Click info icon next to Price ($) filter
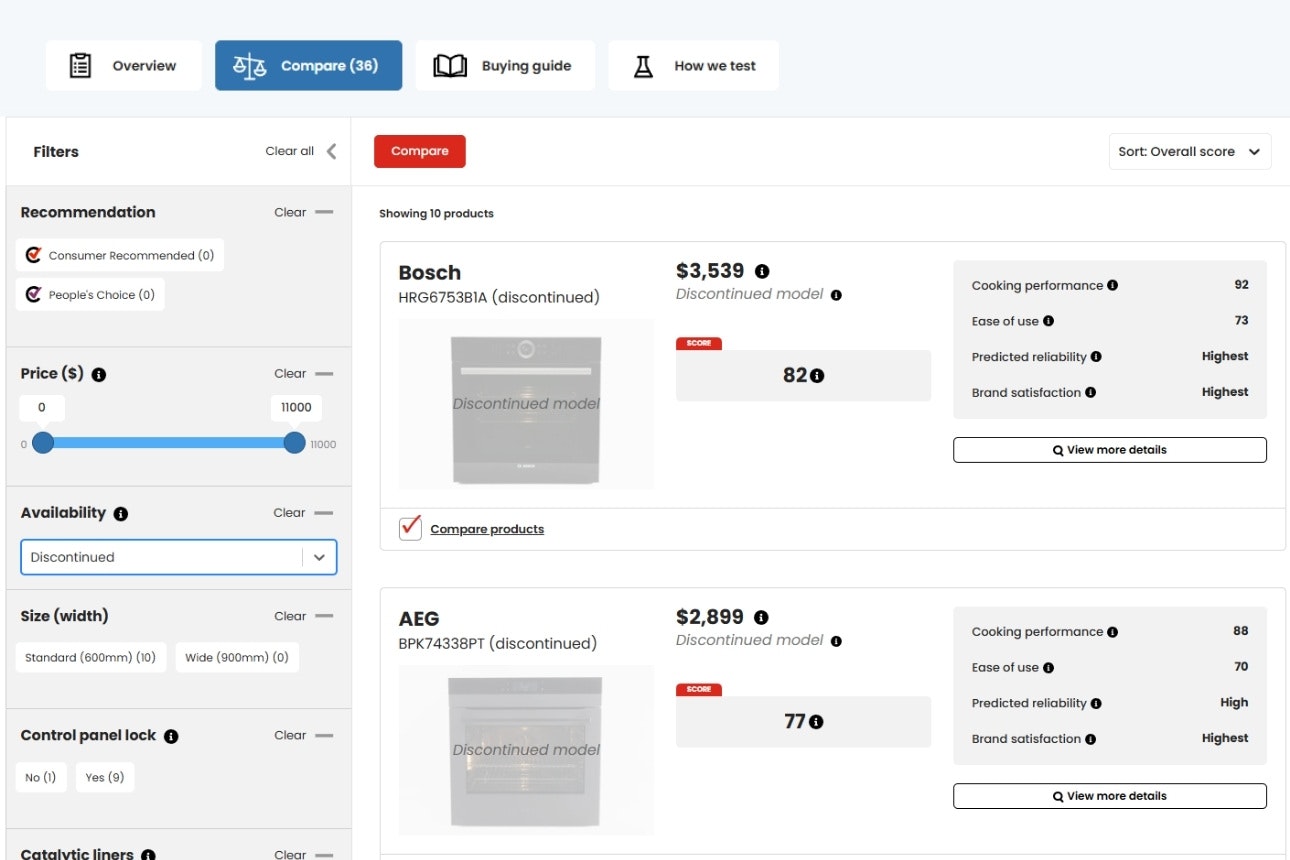 coord(99,374)
